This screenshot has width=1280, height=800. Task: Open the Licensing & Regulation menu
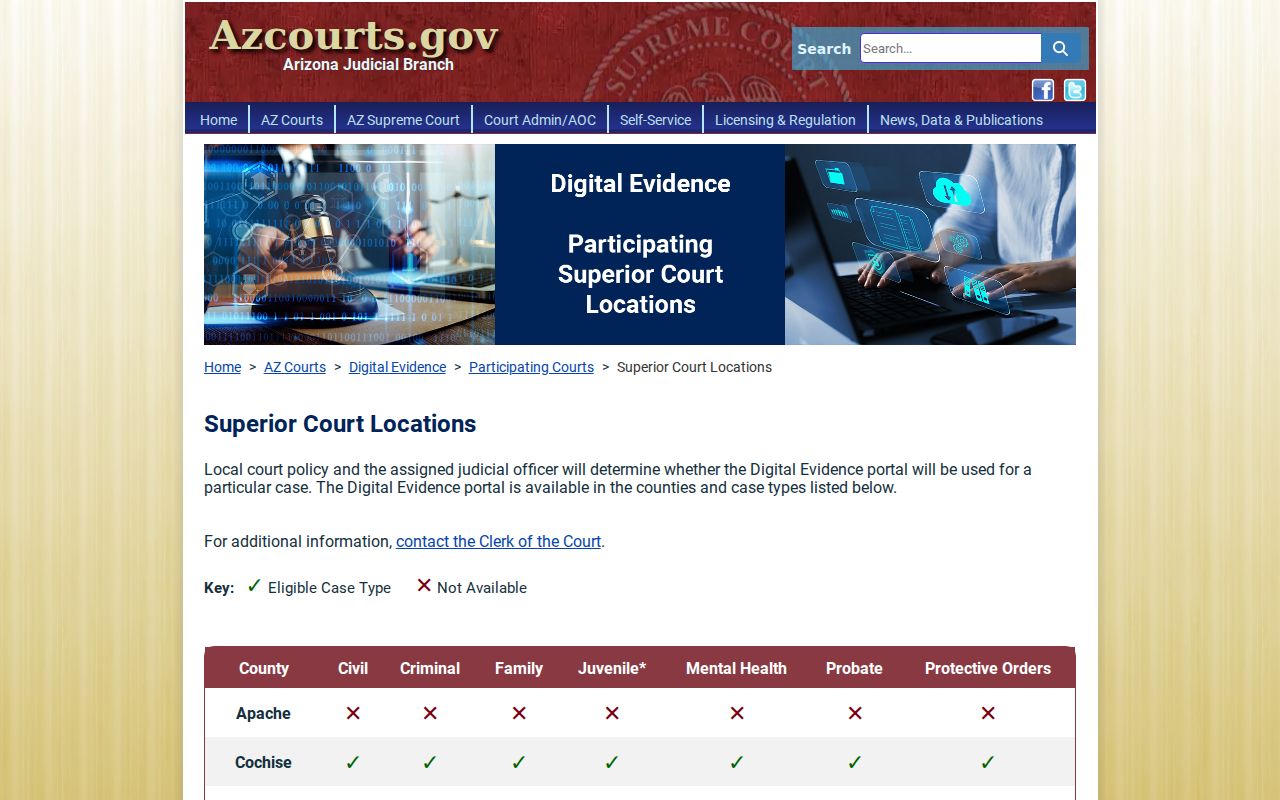[x=785, y=120]
